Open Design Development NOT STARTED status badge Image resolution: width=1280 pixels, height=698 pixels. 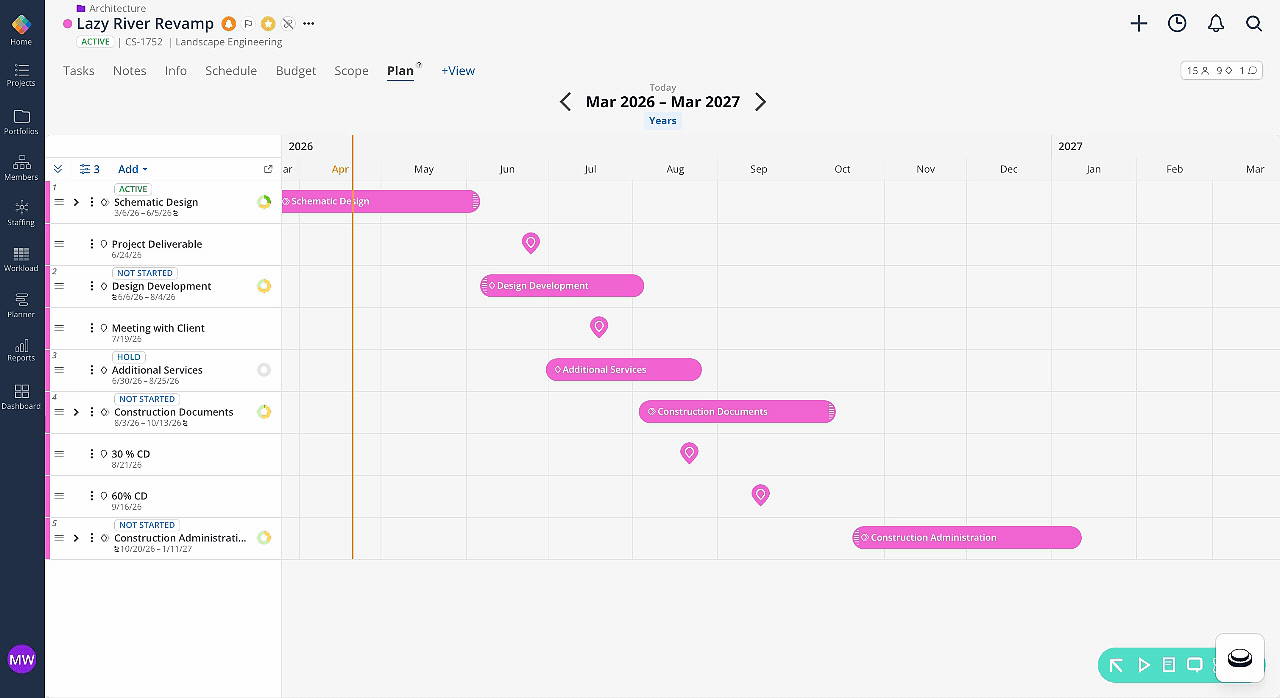tap(145, 273)
